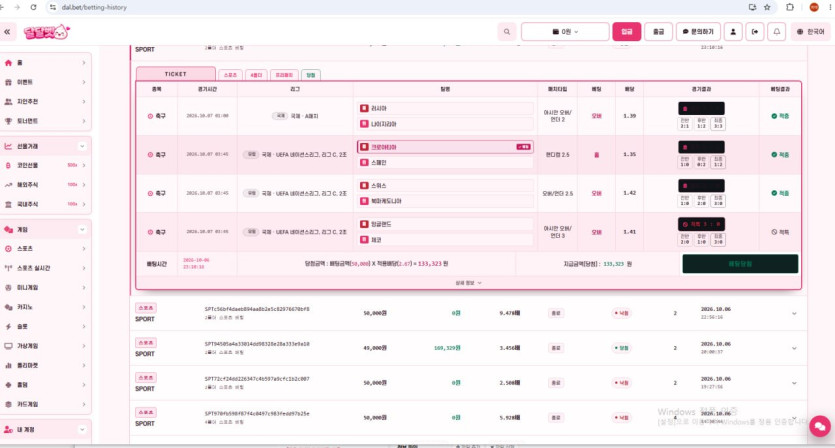835x448 pixels.
Task: Click the bitcoin futures icon in sidebar
Action: 8,166
